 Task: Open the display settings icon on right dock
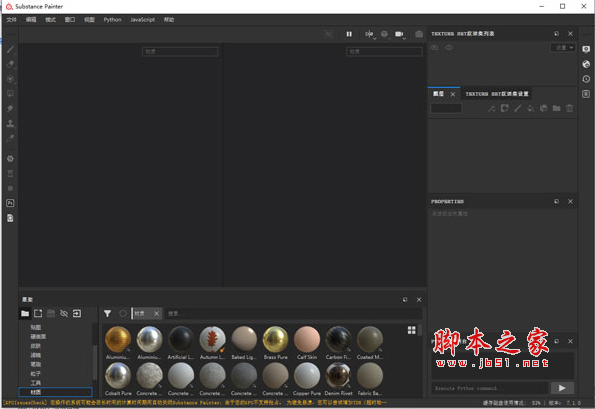[x=586, y=49]
